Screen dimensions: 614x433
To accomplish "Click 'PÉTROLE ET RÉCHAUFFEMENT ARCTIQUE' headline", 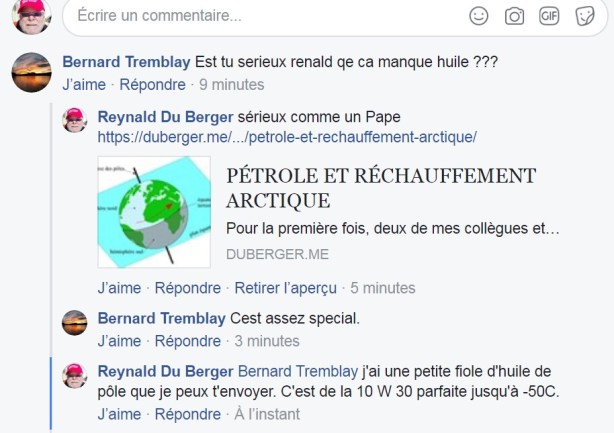I will (x=380, y=187).
